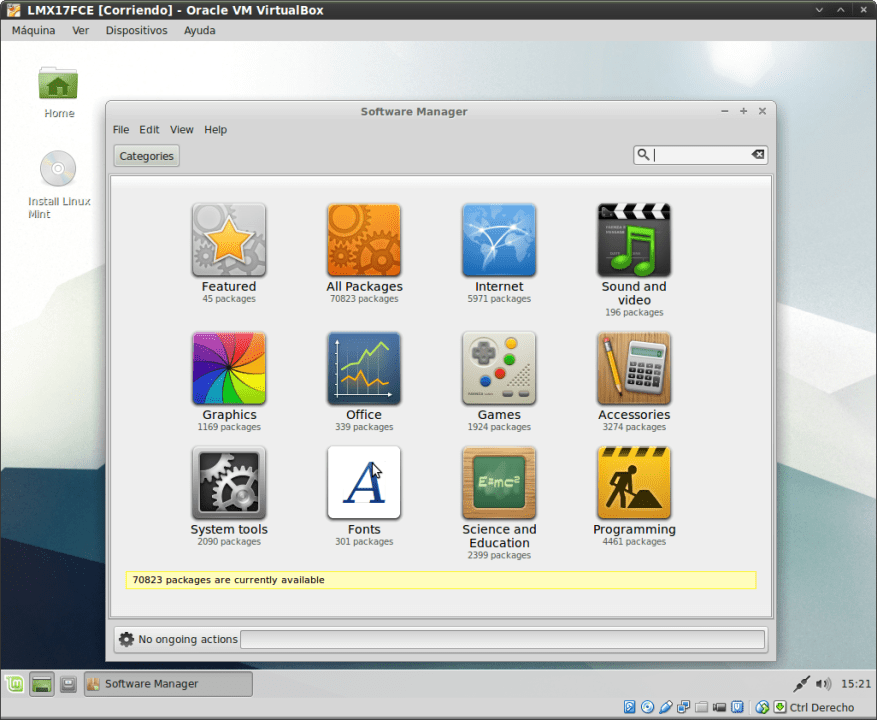Image resolution: width=877 pixels, height=720 pixels.
Task: Click inside the package search field
Action: click(700, 154)
